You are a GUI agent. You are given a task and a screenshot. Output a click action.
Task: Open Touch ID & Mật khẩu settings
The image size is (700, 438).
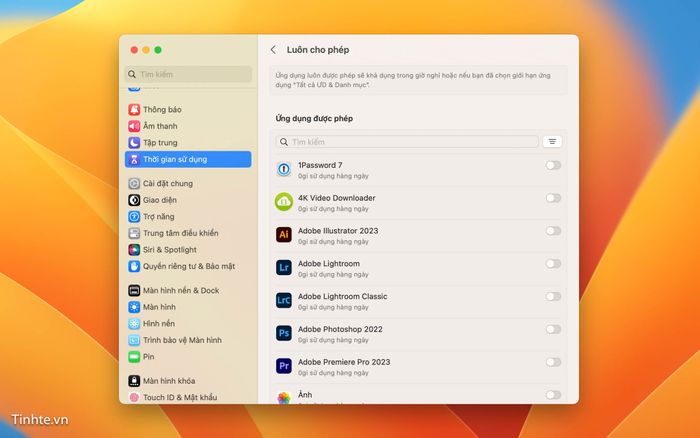[188, 397]
